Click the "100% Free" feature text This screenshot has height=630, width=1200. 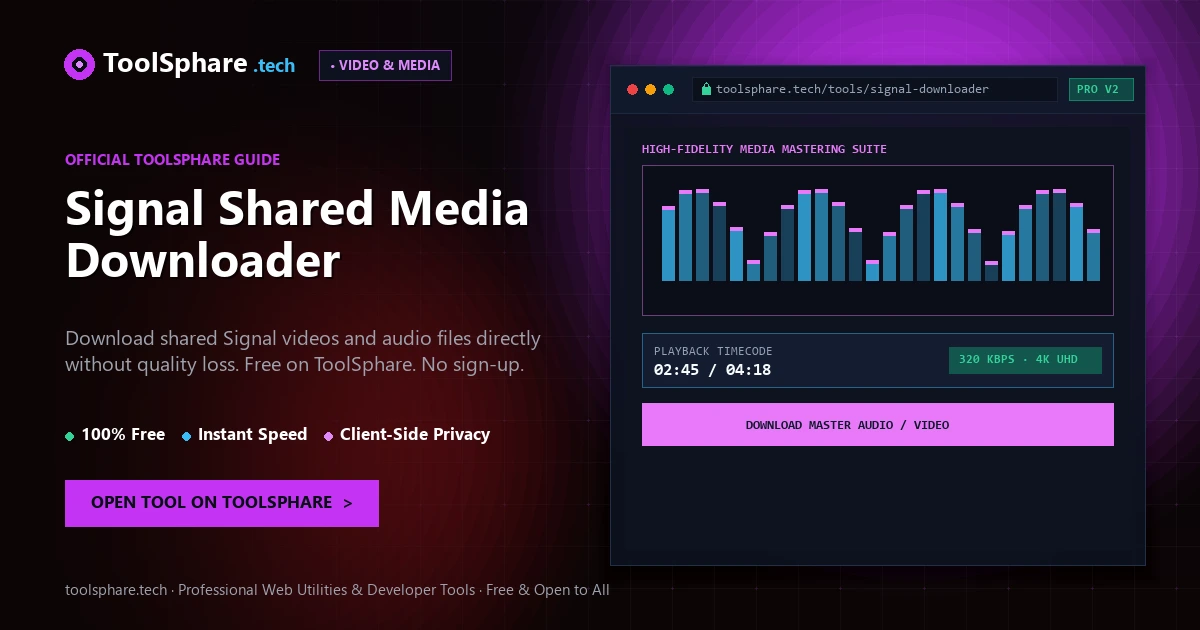click(123, 434)
